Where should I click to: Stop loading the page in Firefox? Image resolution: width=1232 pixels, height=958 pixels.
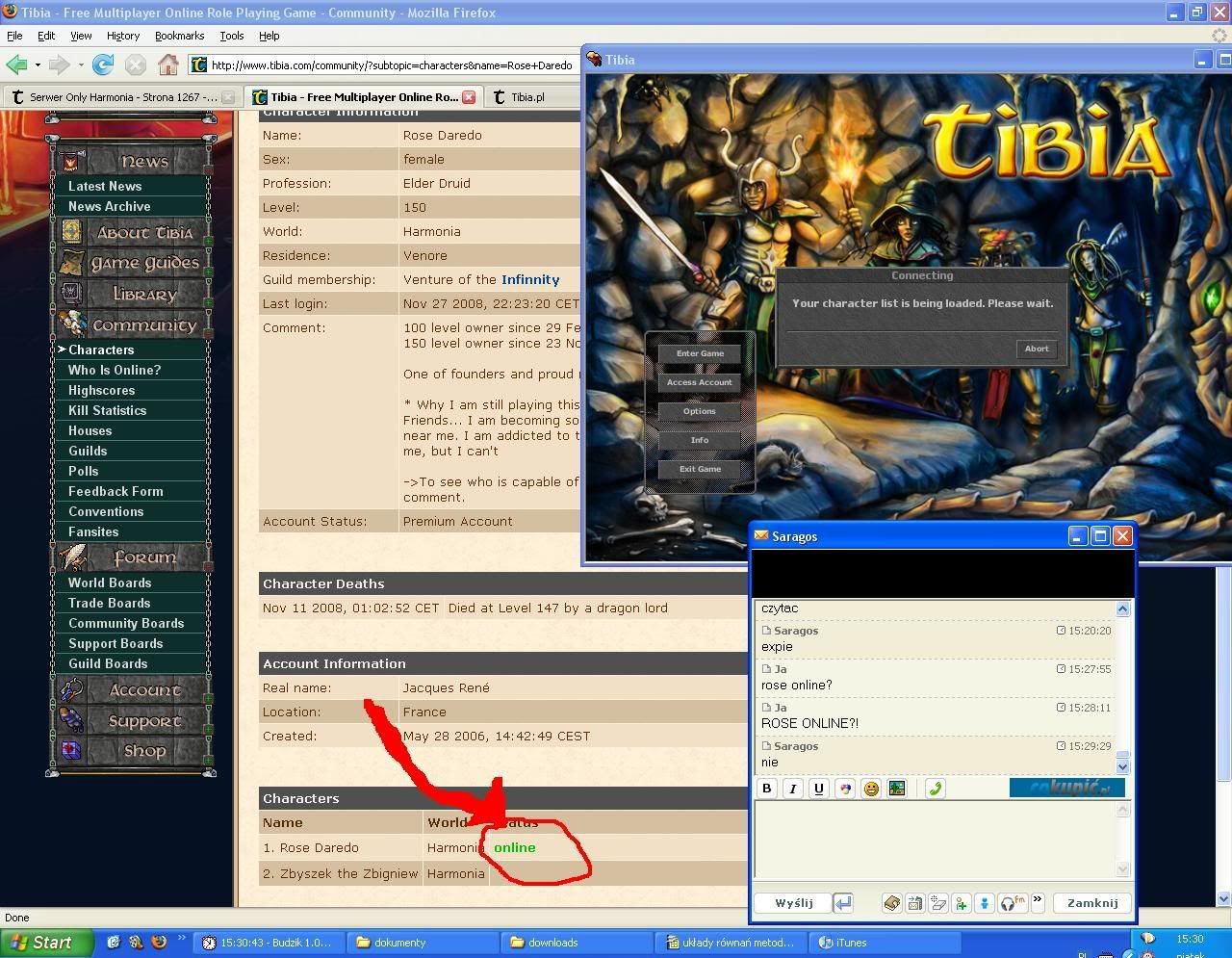tap(136, 65)
